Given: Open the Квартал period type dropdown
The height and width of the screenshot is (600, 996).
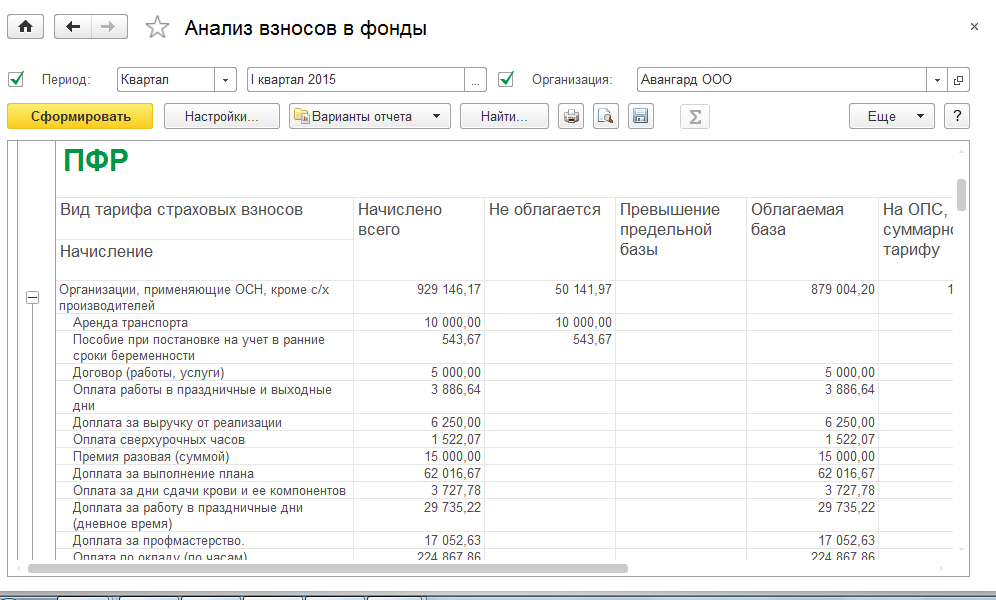Looking at the screenshot, I should tap(226, 79).
